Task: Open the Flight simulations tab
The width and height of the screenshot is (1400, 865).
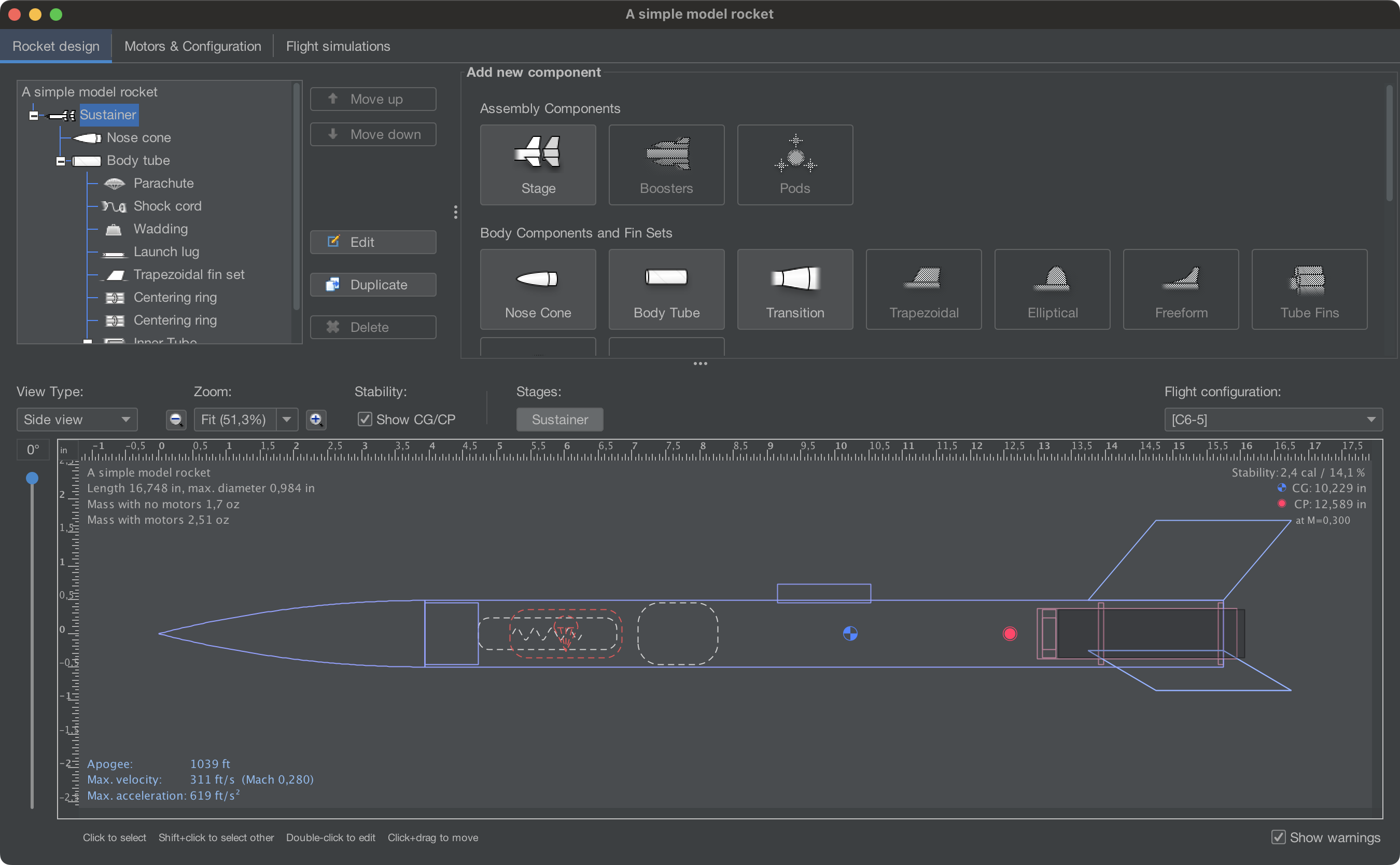Action: click(338, 46)
